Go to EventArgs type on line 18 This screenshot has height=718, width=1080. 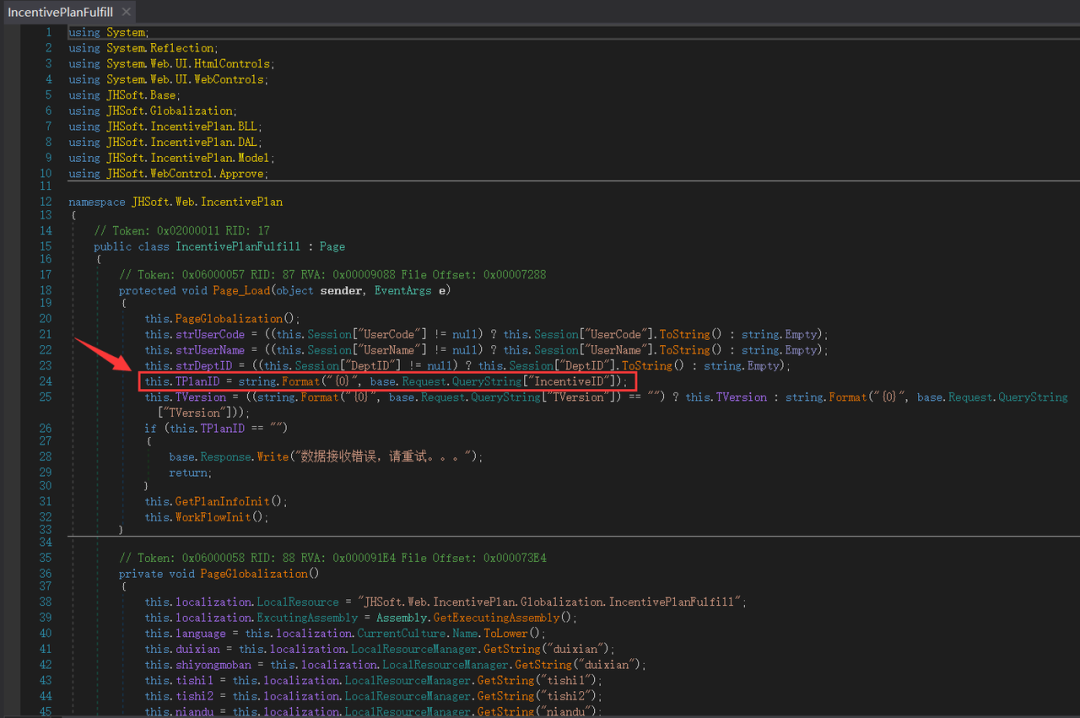coord(403,291)
